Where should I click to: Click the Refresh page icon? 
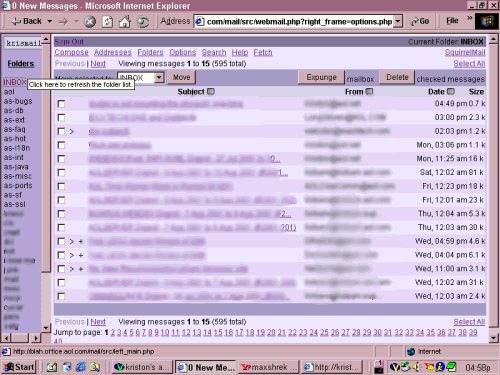point(107,22)
